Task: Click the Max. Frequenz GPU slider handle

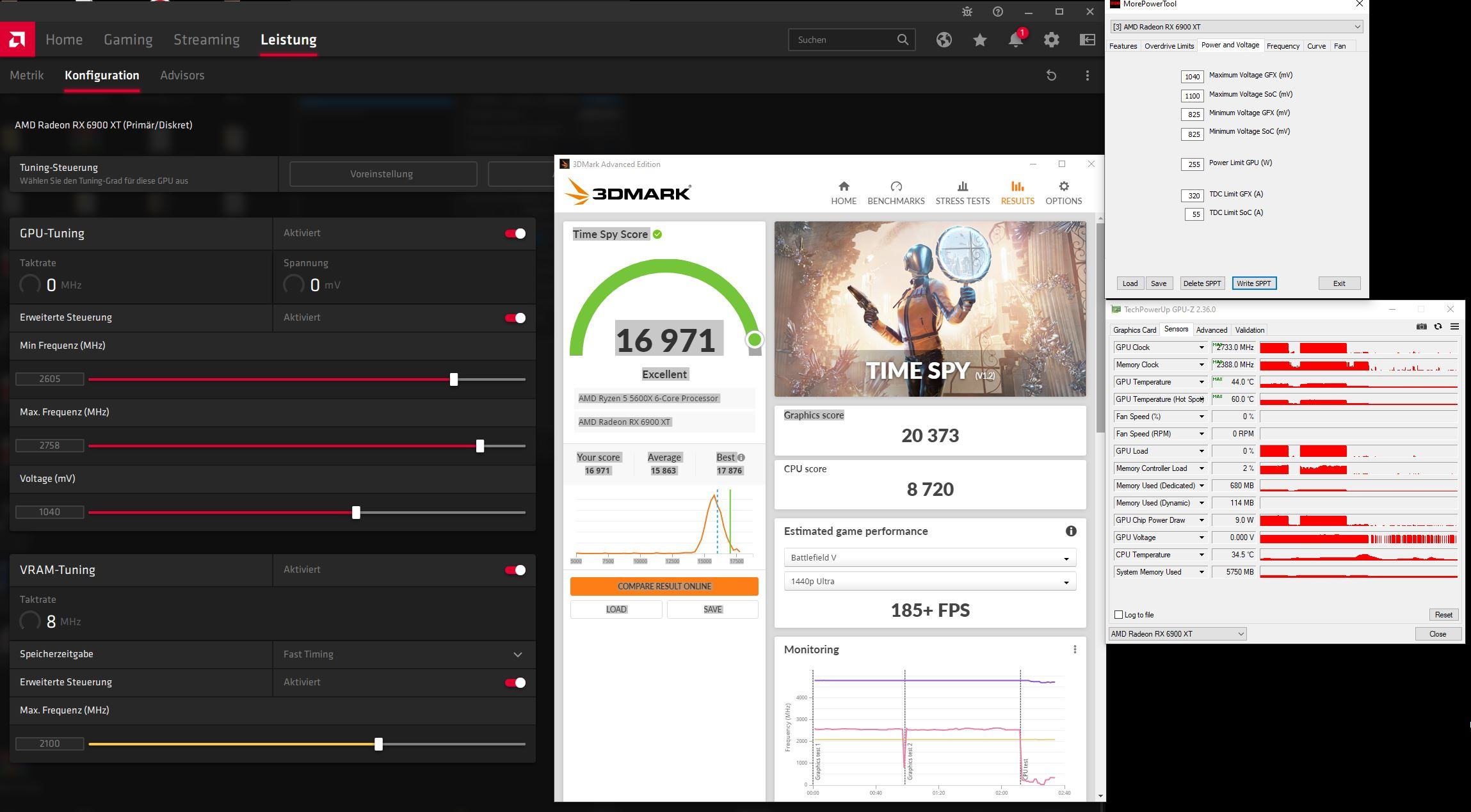Action: pyautogui.click(x=480, y=446)
